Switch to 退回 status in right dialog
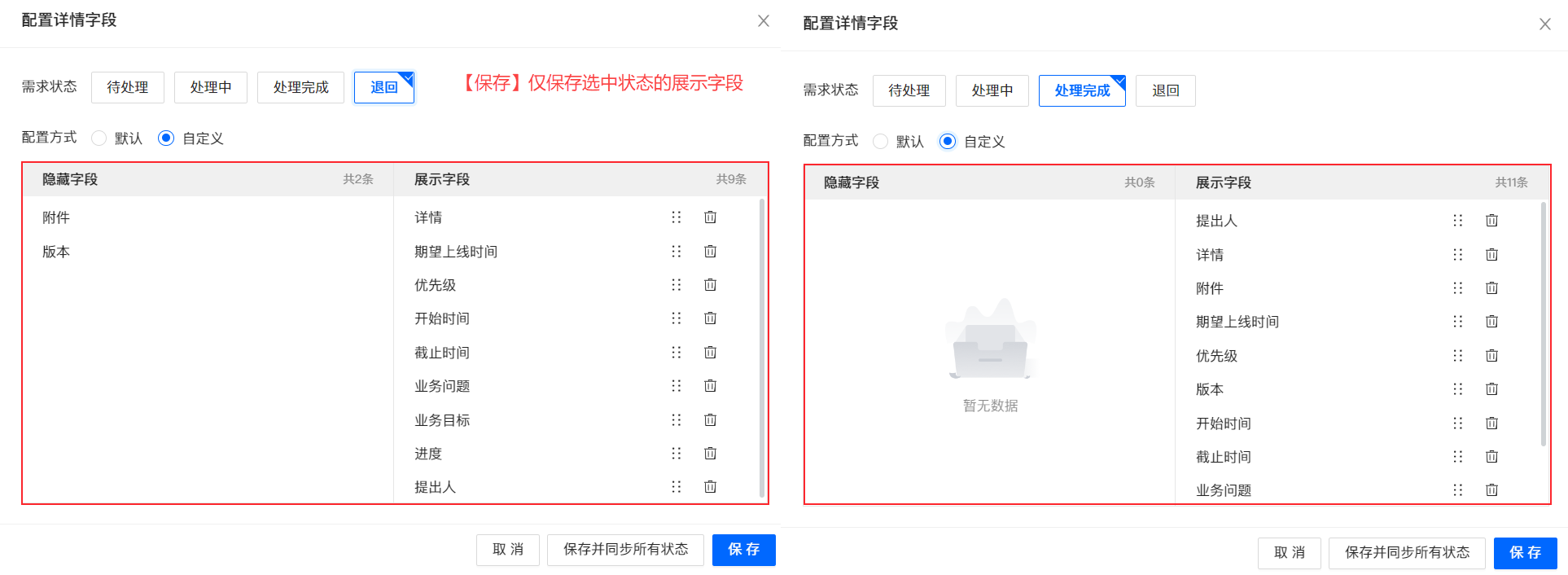 pyautogui.click(x=1166, y=90)
